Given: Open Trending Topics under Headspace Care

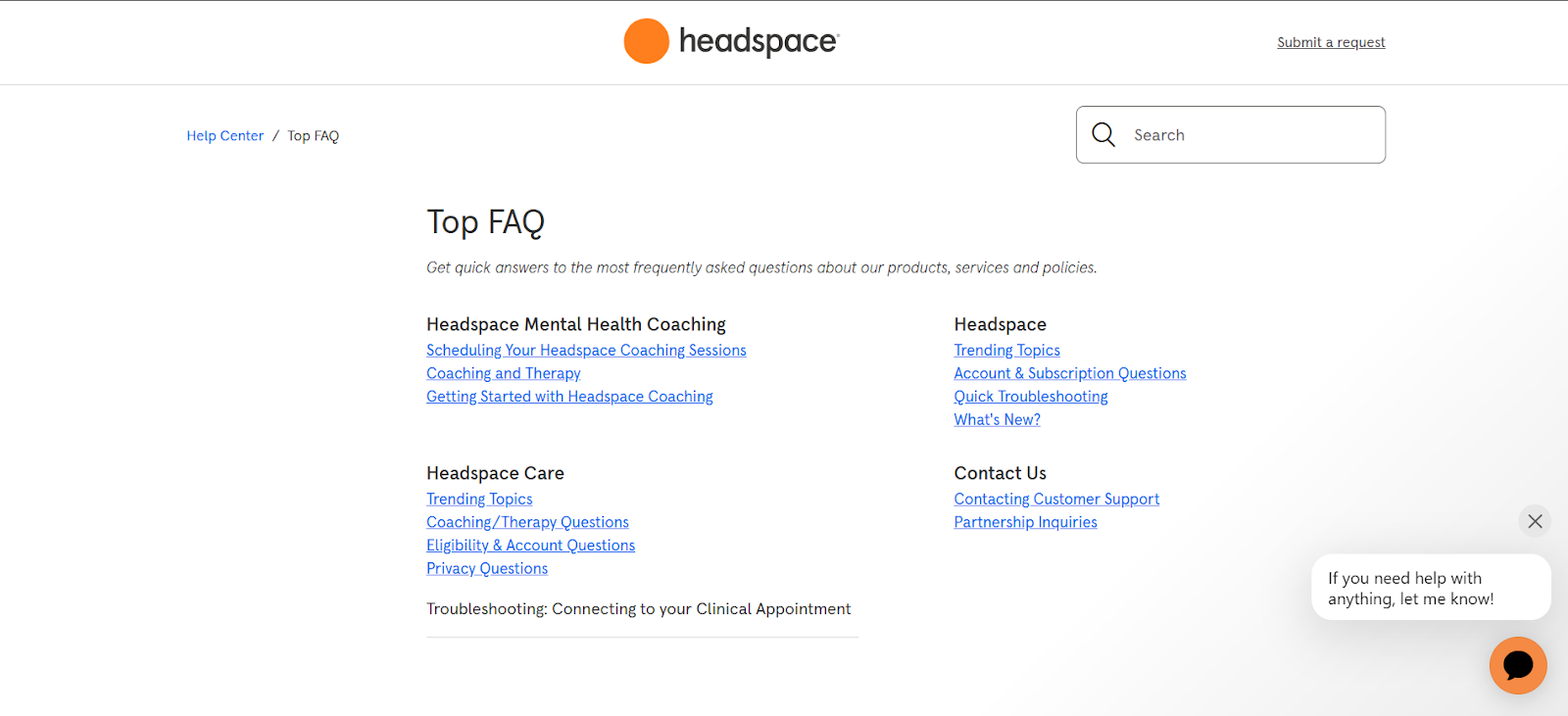Looking at the screenshot, I should pyautogui.click(x=479, y=500).
